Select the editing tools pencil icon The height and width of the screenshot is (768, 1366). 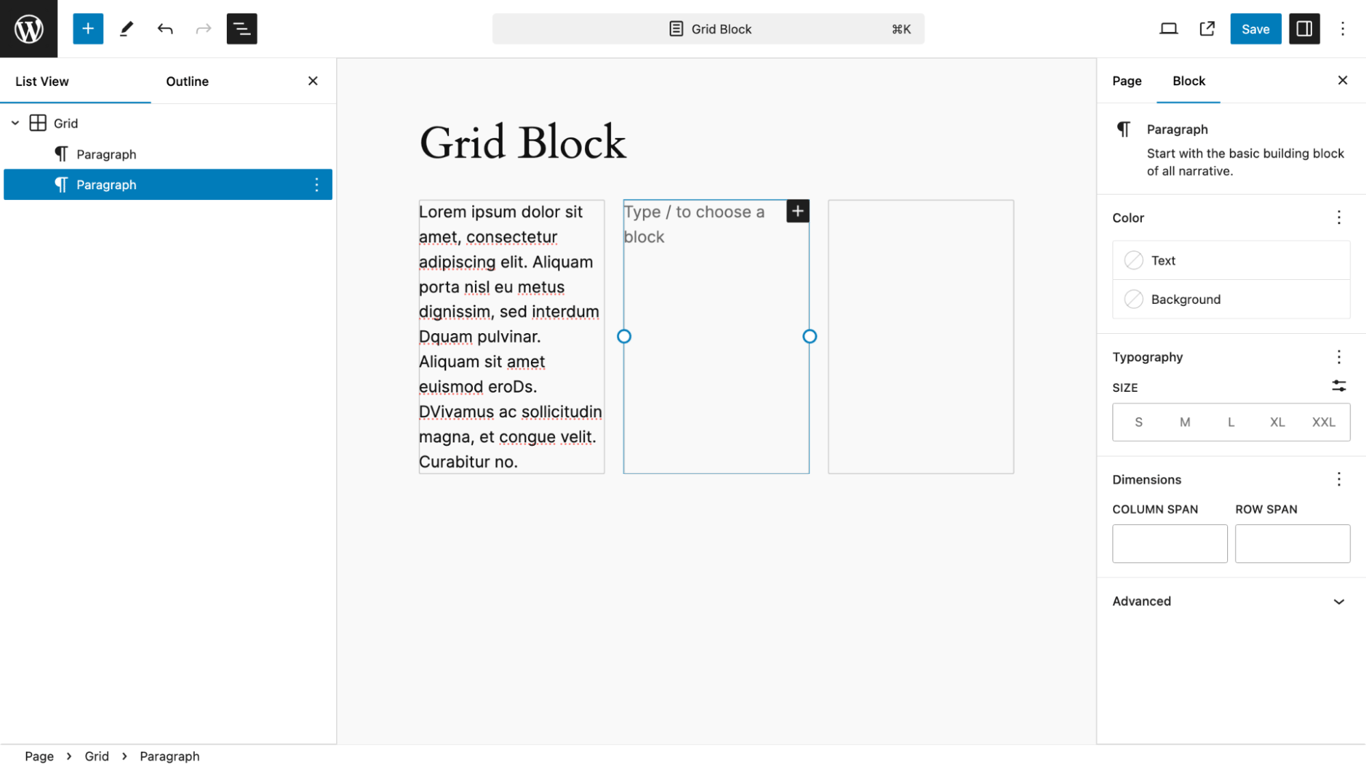[126, 28]
